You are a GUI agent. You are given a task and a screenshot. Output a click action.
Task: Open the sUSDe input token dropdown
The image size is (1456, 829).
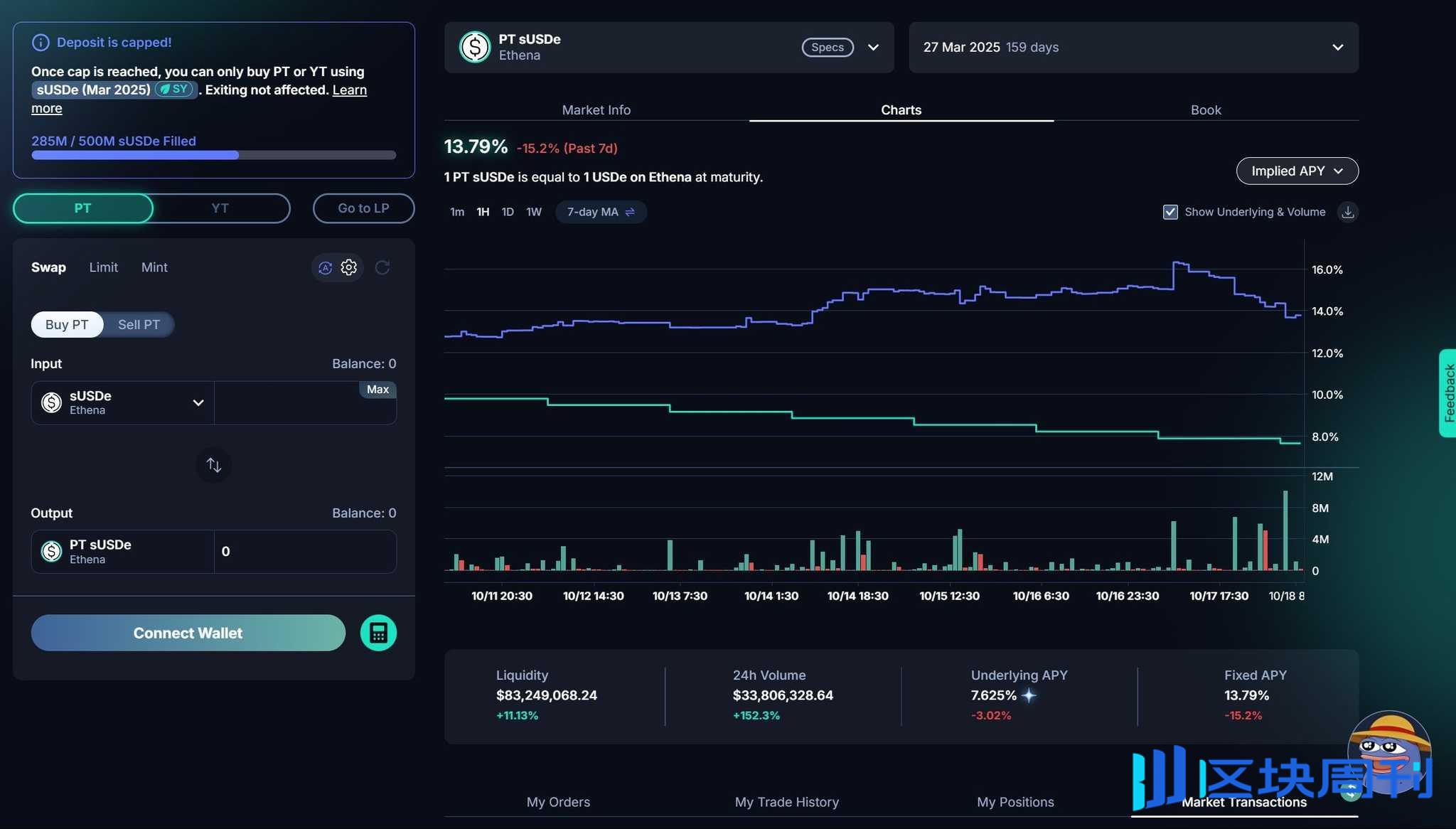[122, 403]
